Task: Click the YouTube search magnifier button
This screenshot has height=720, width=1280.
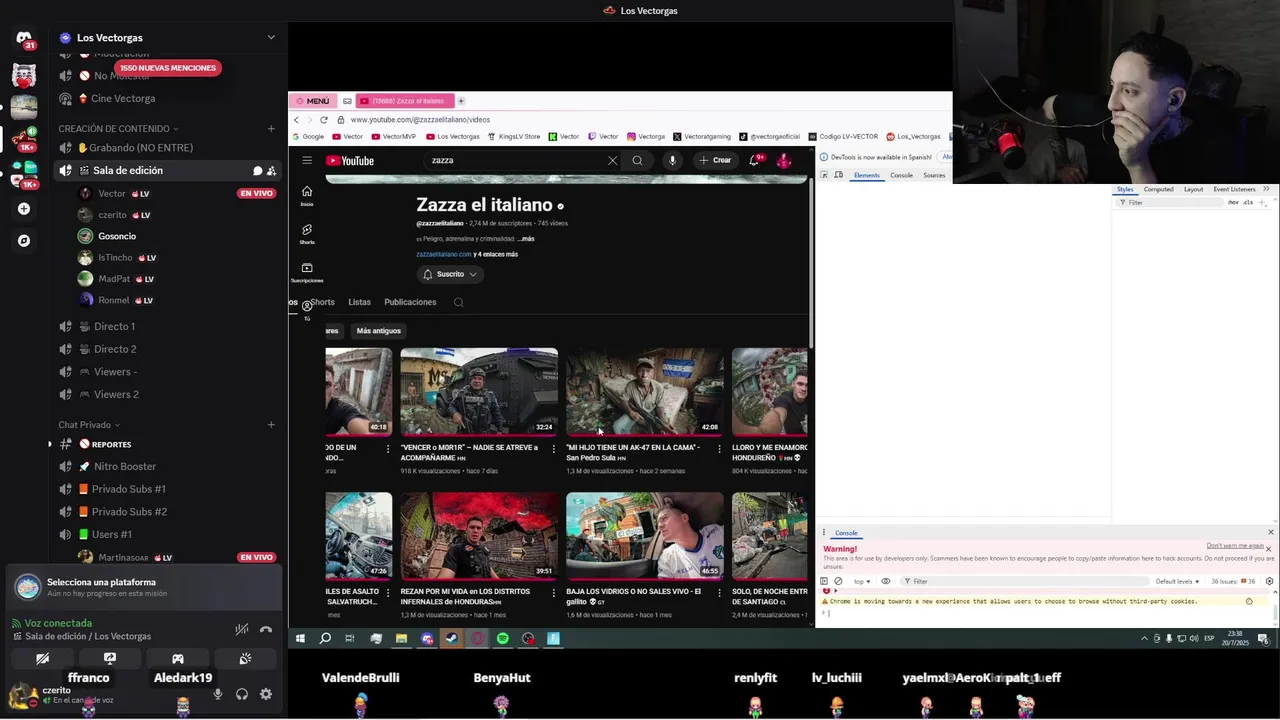Action: [x=637, y=160]
